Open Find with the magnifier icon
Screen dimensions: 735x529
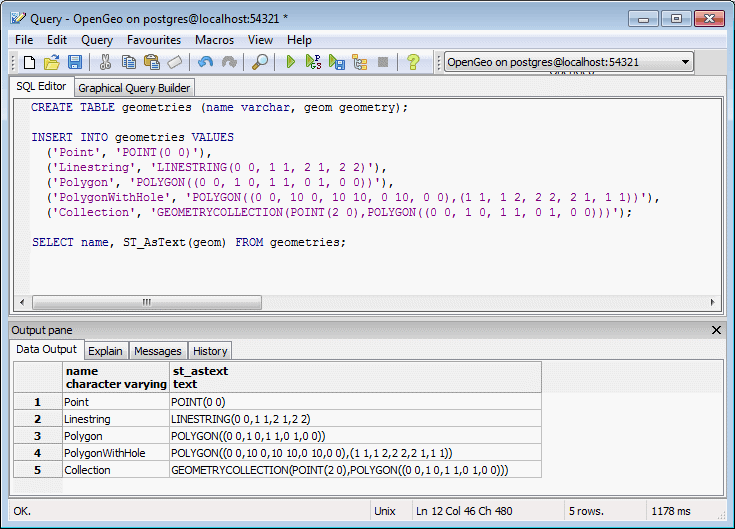pos(259,62)
